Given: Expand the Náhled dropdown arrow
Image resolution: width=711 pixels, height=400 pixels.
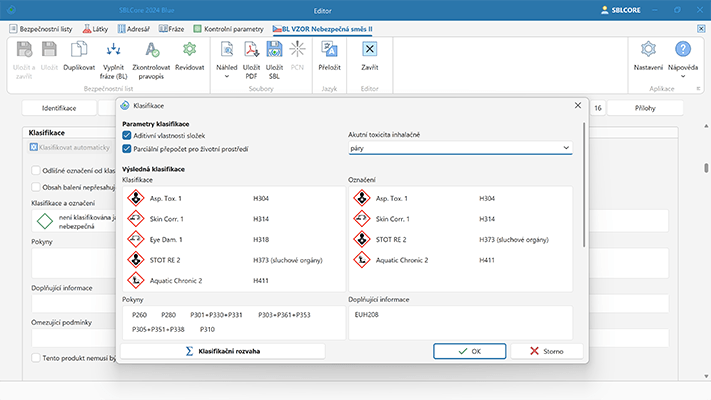Looking at the screenshot, I should click(x=227, y=75).
